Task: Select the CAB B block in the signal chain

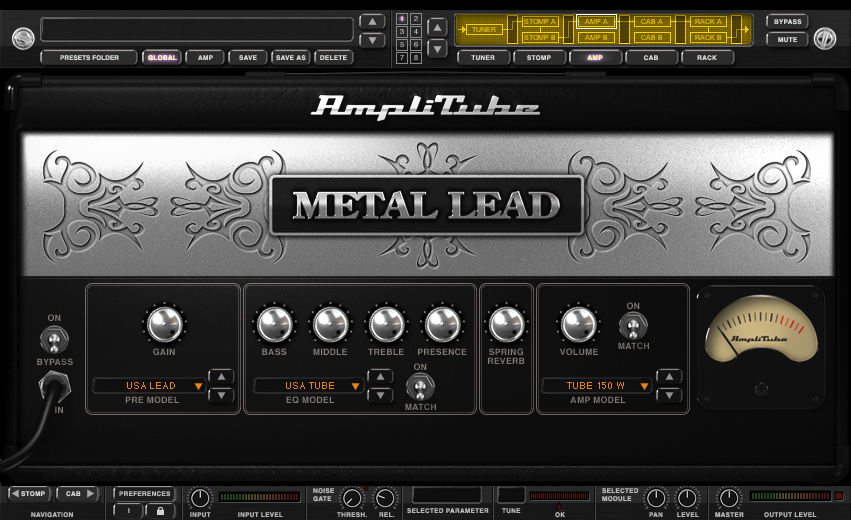Action: (651, 37)
